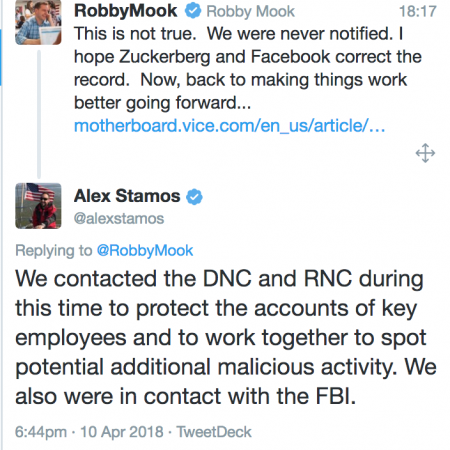Click the word Zuckerberg in tweet
The width and height of the screenshot is (450, 450).
click(x=165, y=57)
